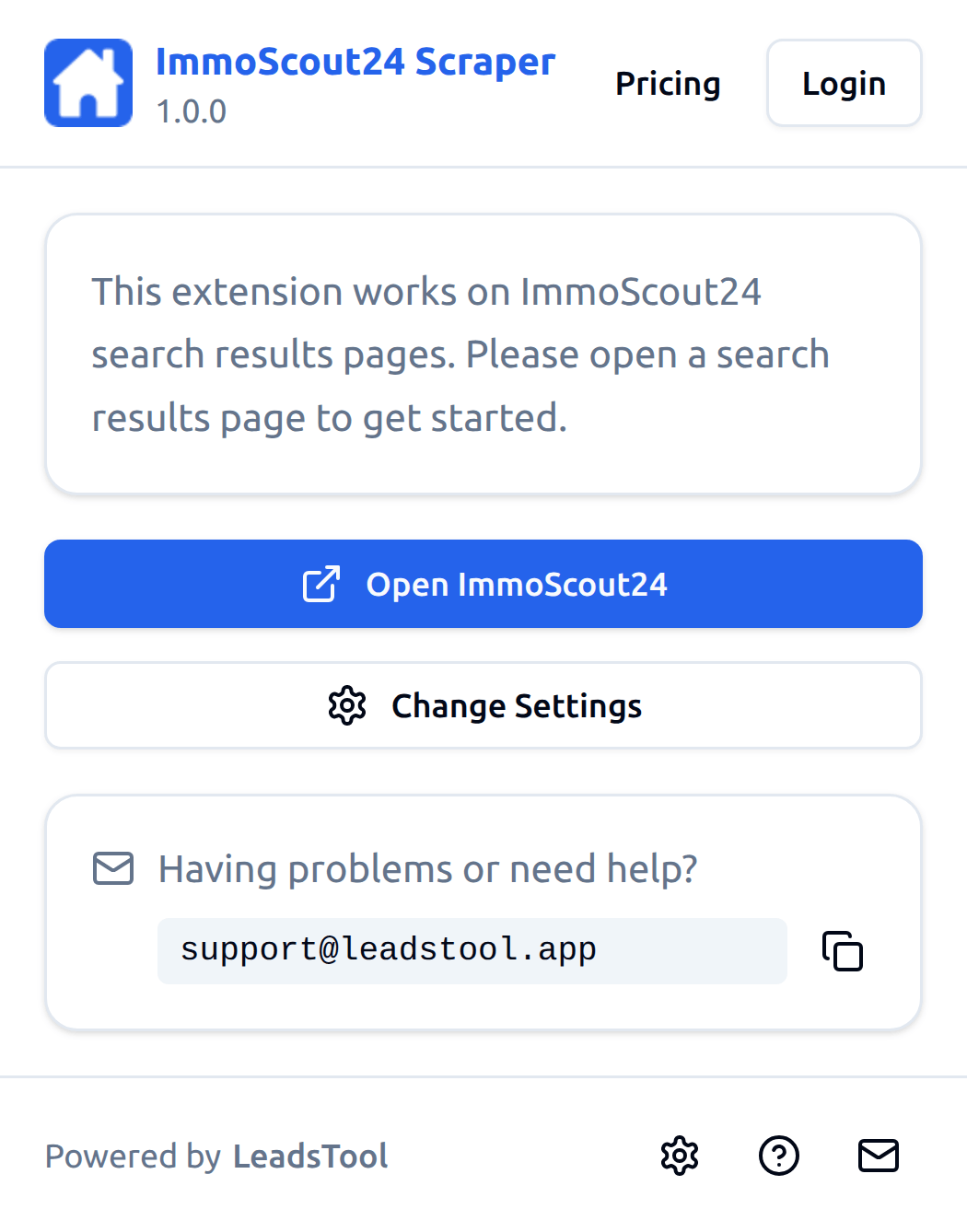The image size is (967, 1232).
Task: Copy the support email with the copy icon
Action: (843, 951)
